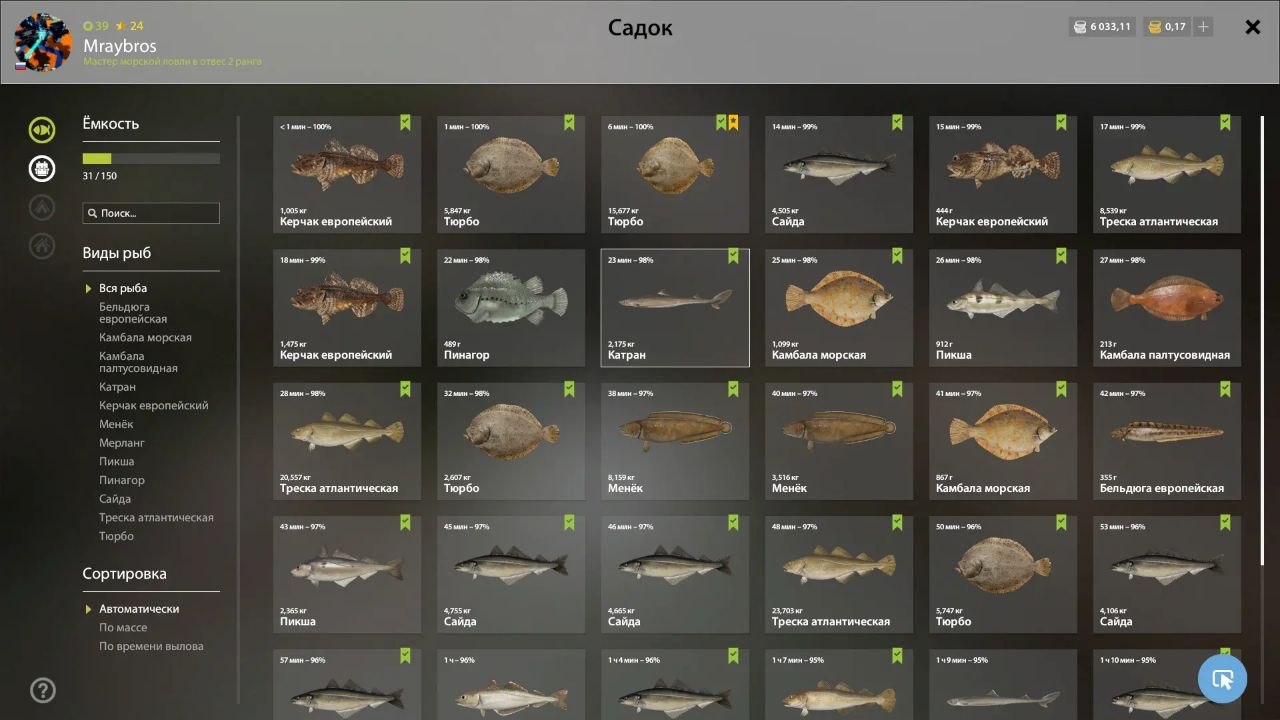Filter list by Треска атлантическая

pyautogui.click(x=156, y=517)
